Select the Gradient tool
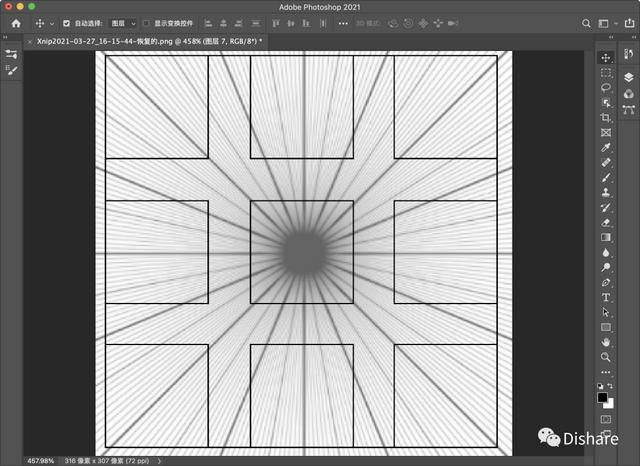This screenshot has height=466, width=640. click(606, 237)
